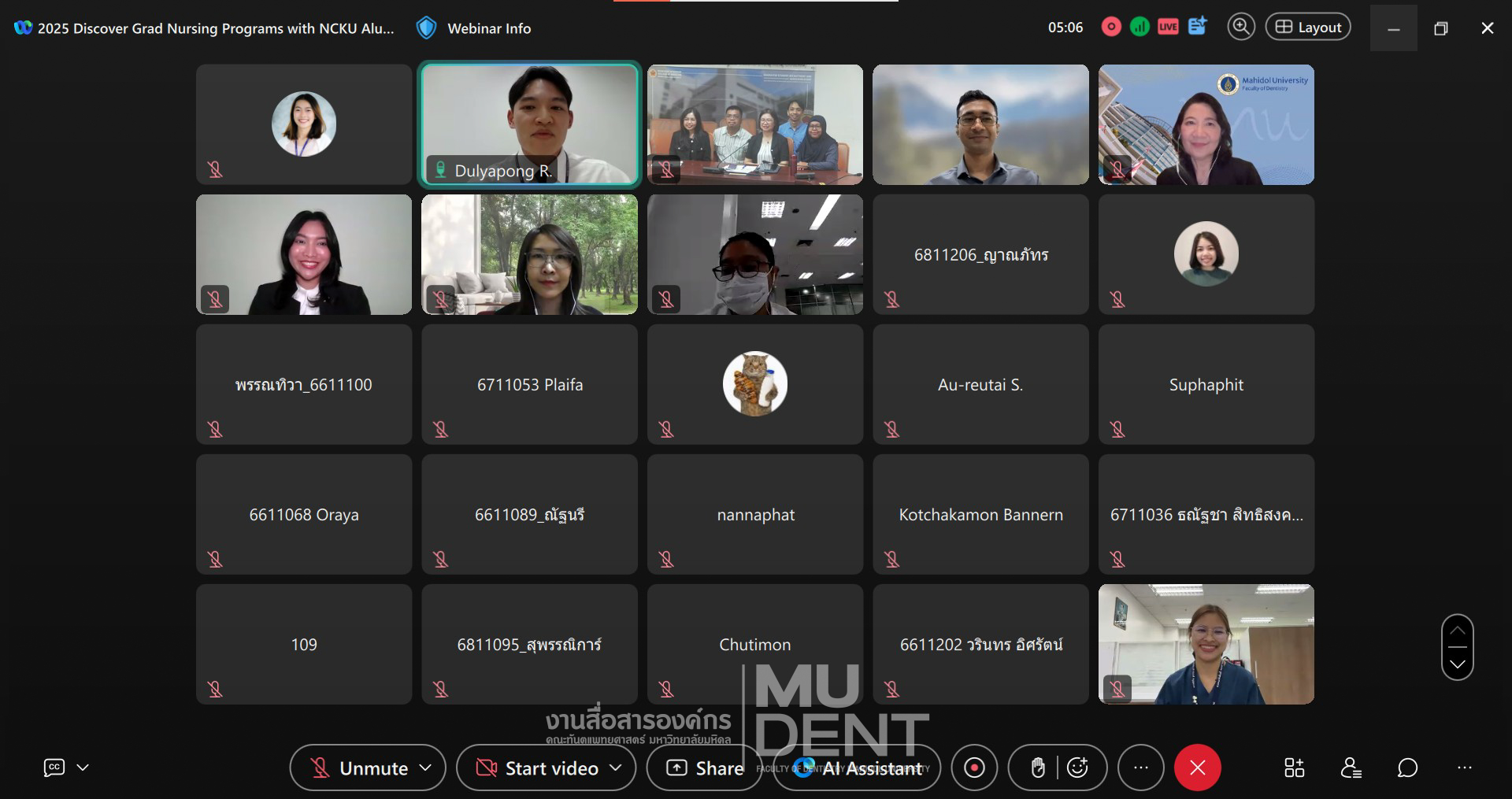Screen dimensions: 1512x799
Task: Turn on camera with Start video
Action: [538, 768]
